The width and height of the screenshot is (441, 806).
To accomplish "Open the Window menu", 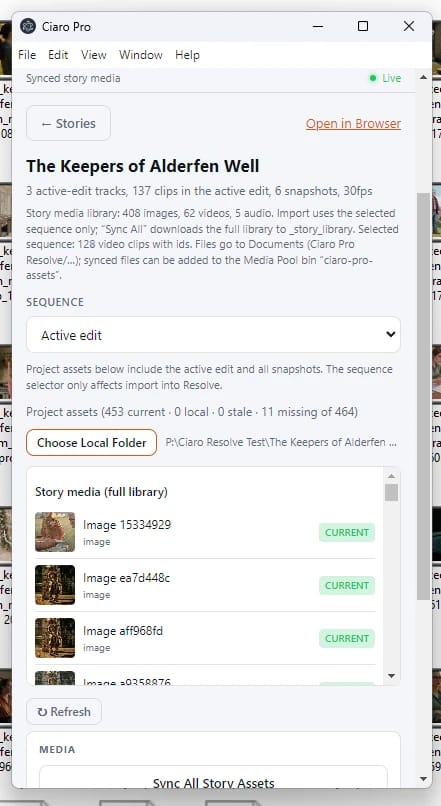I will [x=141, y=55].
